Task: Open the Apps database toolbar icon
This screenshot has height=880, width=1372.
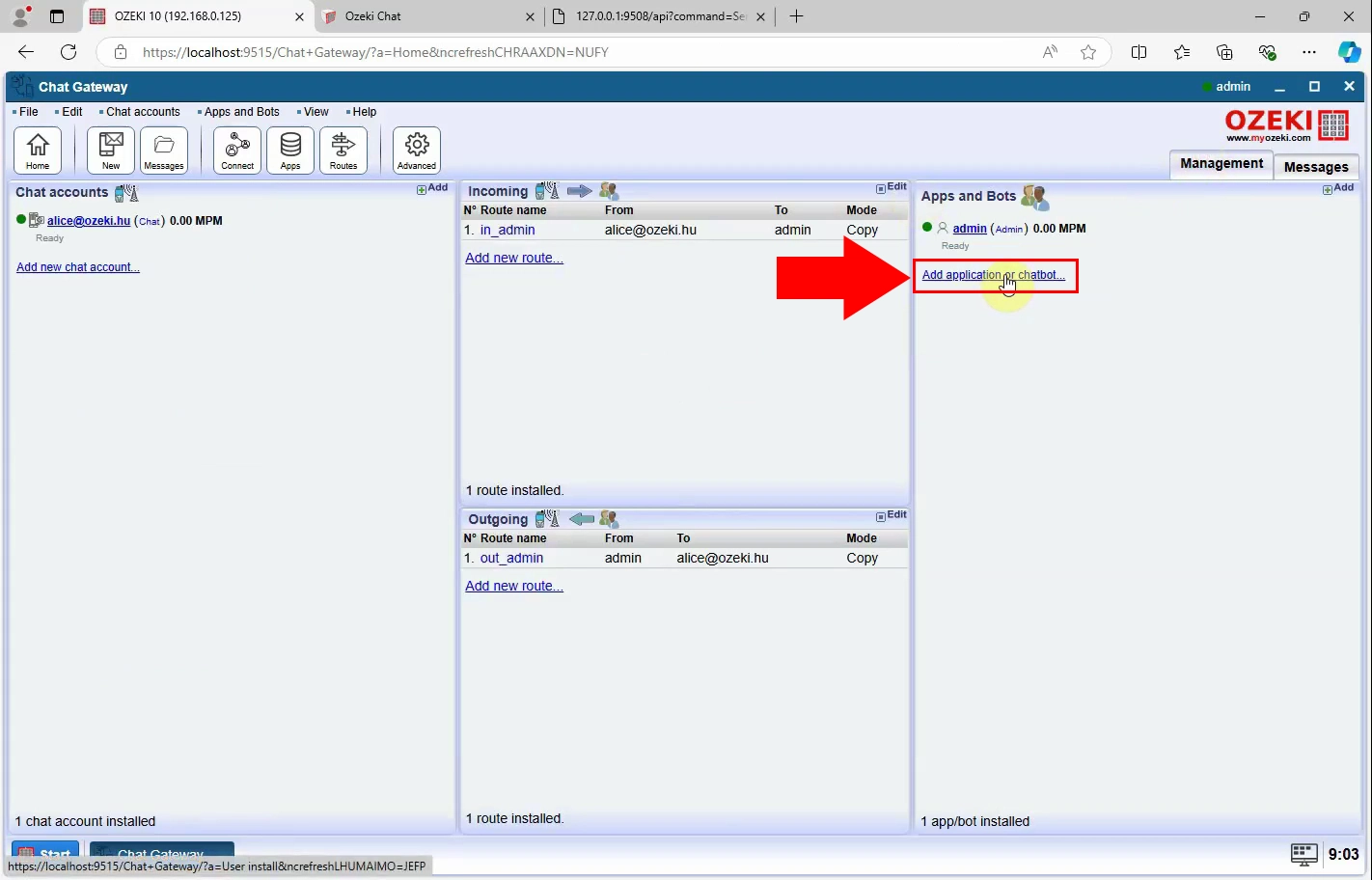Action: click(x=290, y=151)
